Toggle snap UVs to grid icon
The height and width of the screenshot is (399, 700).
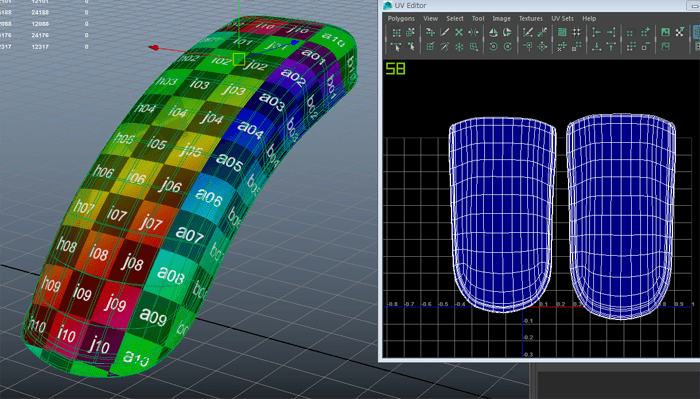tap(577, 32)
